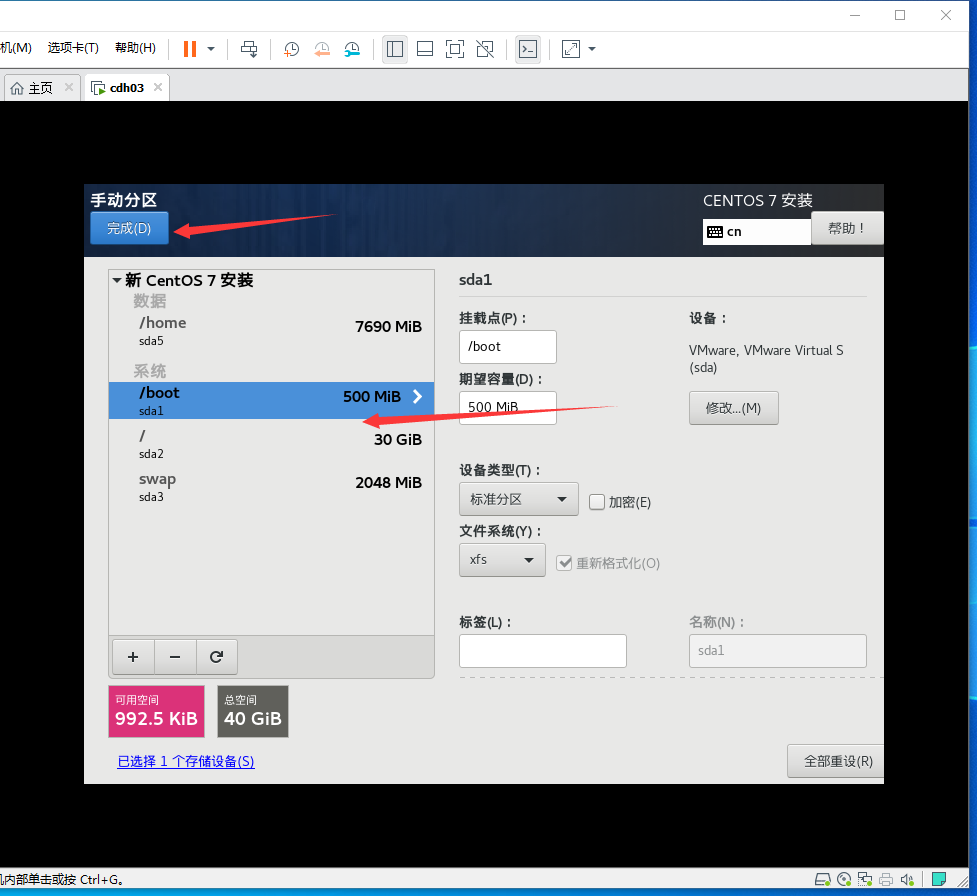Close the cdh03 tab
The height and width of the screenshot is (896, 977).
158,87
